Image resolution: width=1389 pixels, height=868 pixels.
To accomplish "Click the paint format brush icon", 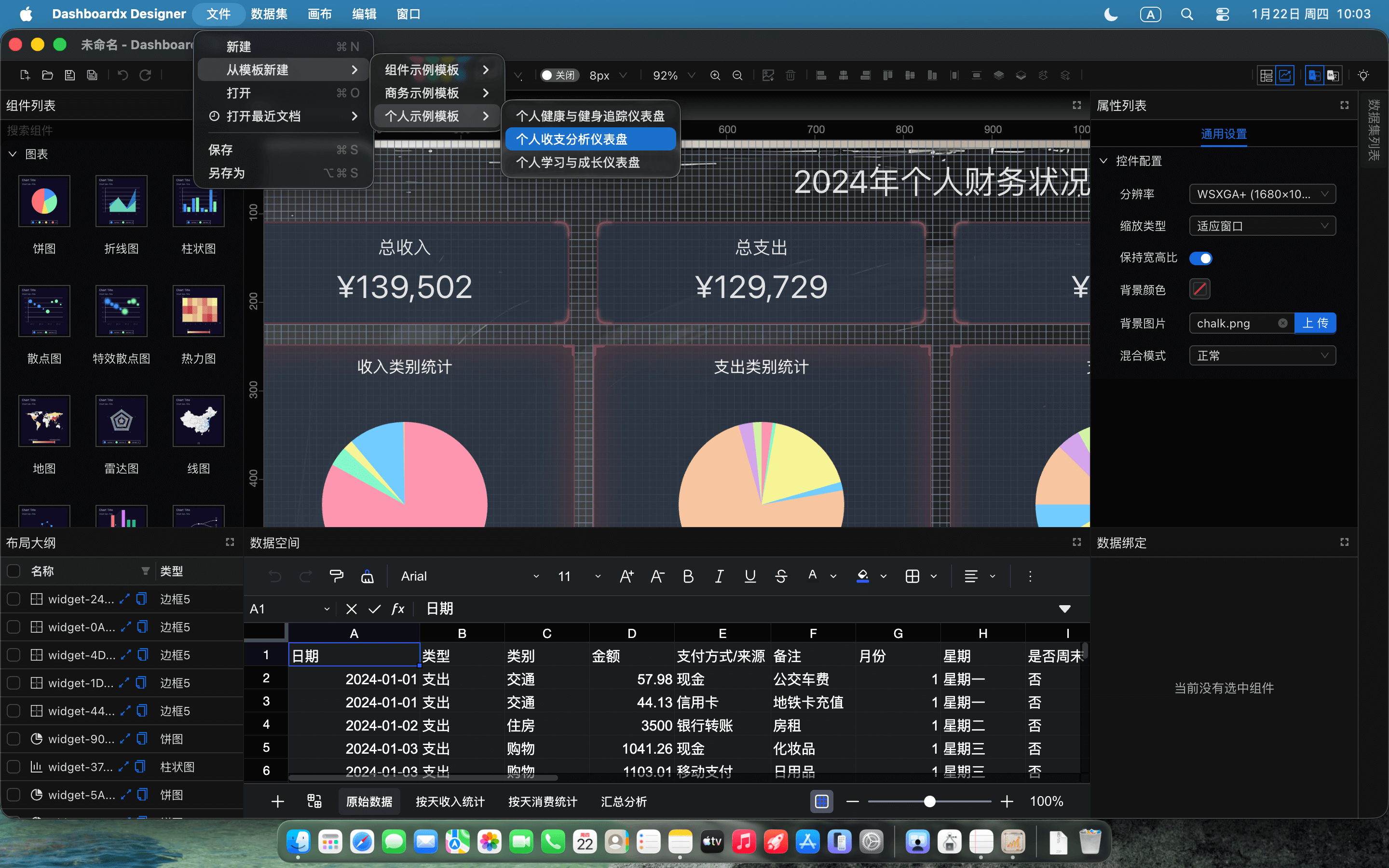I will (x=336, y=576).
